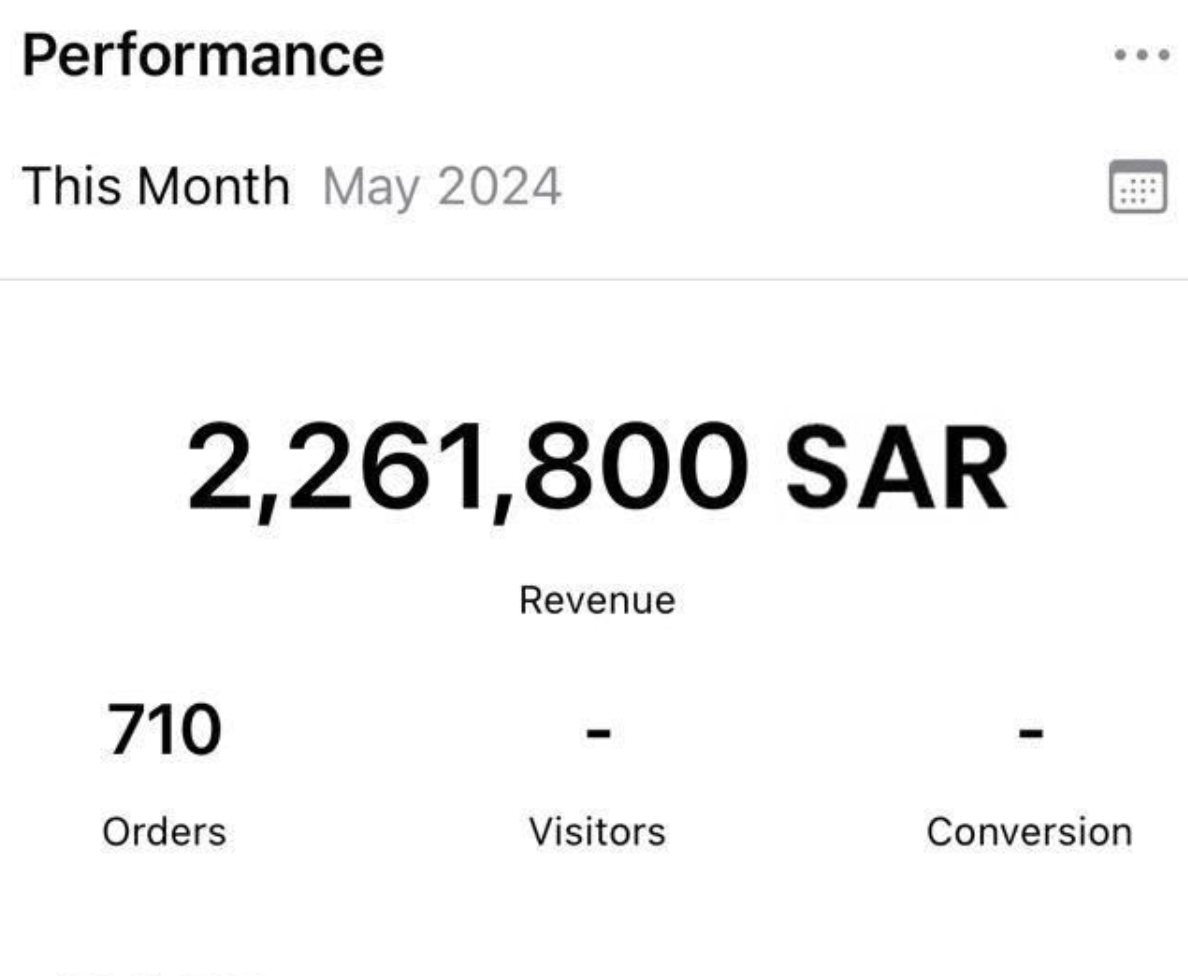Click the word May in the date
The width and height of the screenshot is (1188, 976).
click(x=365, y=187)
